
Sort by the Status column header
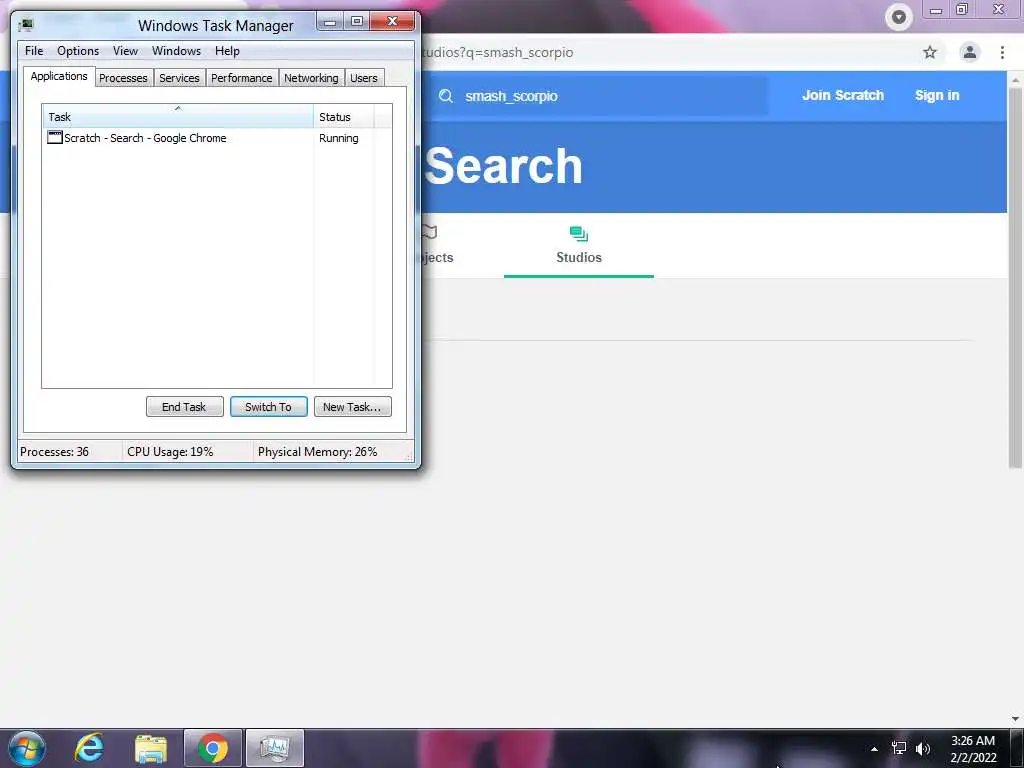(x=344, y=116)
